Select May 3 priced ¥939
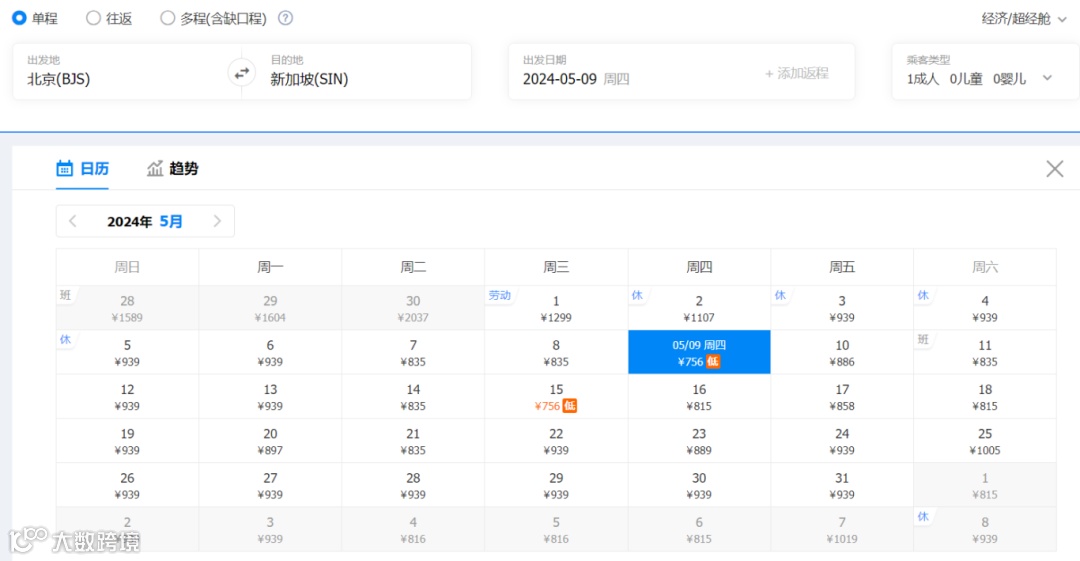The height and width of the screenshot is (561, 1080). (842, 308)
